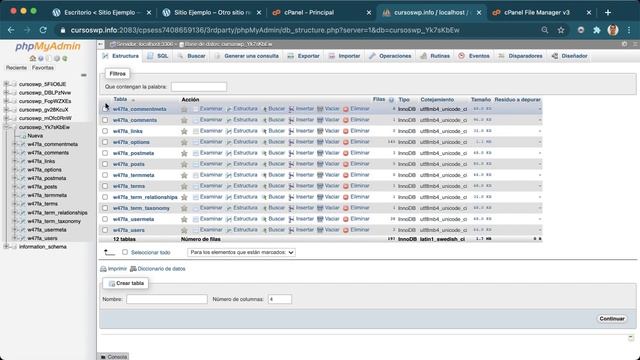Open the browser extensions puzzle icon
Viewport: 640px width, 360px height.
click(x=597, y=30)
